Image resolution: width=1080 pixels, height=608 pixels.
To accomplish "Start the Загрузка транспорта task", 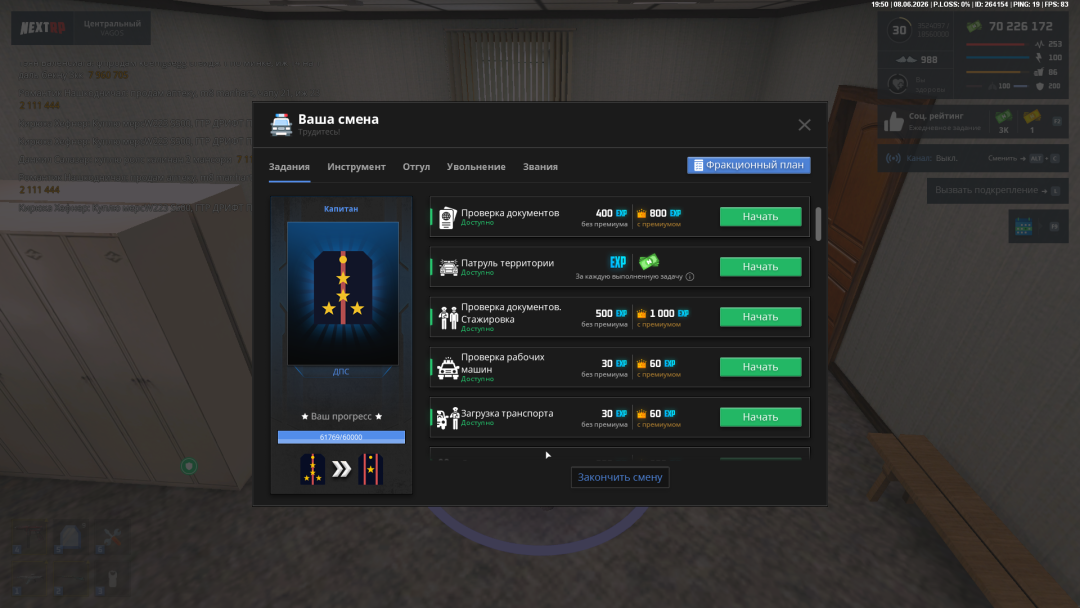I will click(760, 417).
